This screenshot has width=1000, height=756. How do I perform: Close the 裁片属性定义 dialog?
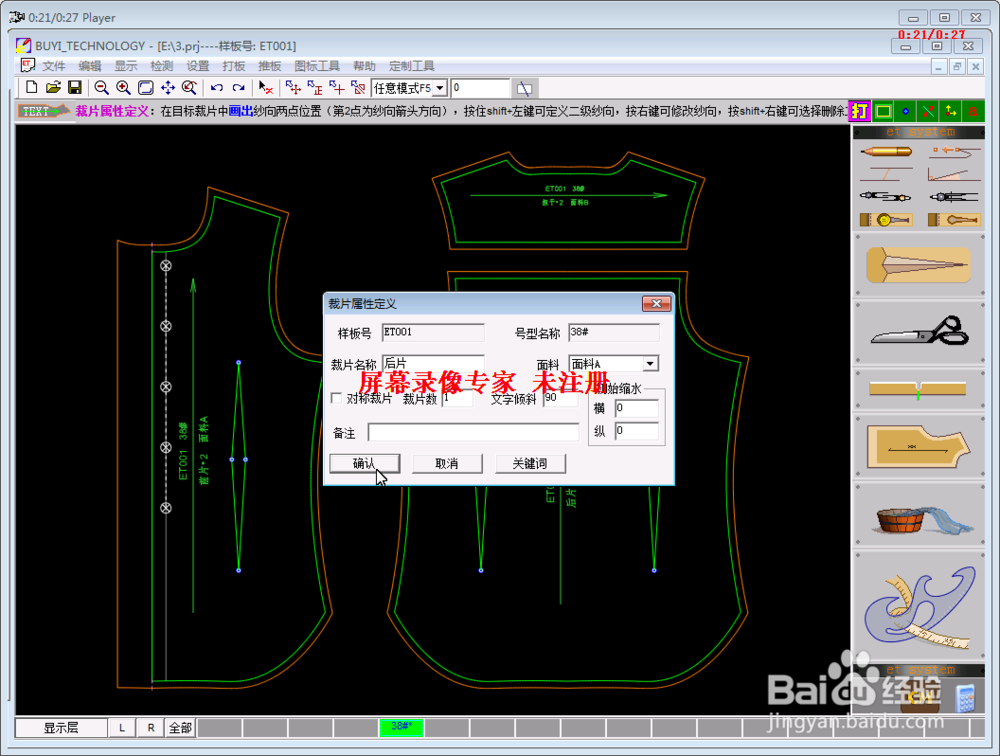pos(656,304)
